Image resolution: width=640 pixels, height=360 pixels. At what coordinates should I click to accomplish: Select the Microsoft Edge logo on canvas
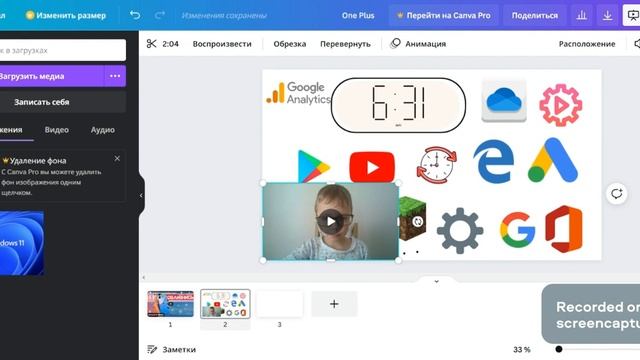coord(493,161)
